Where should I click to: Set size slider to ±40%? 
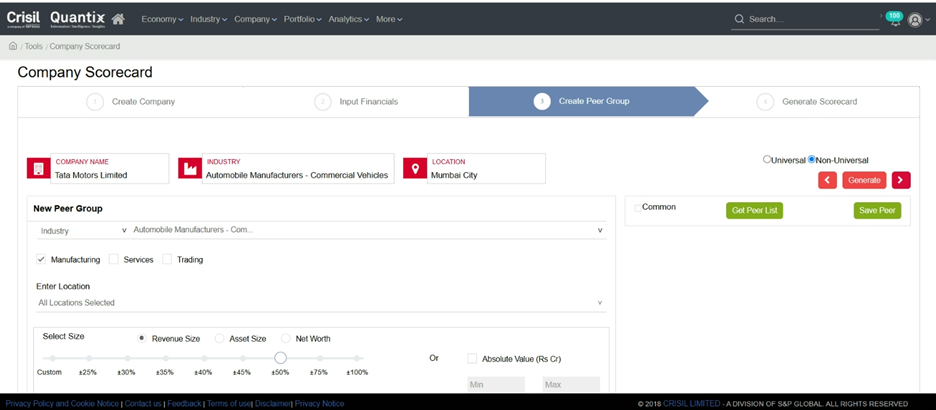click(x=204, y=359)
